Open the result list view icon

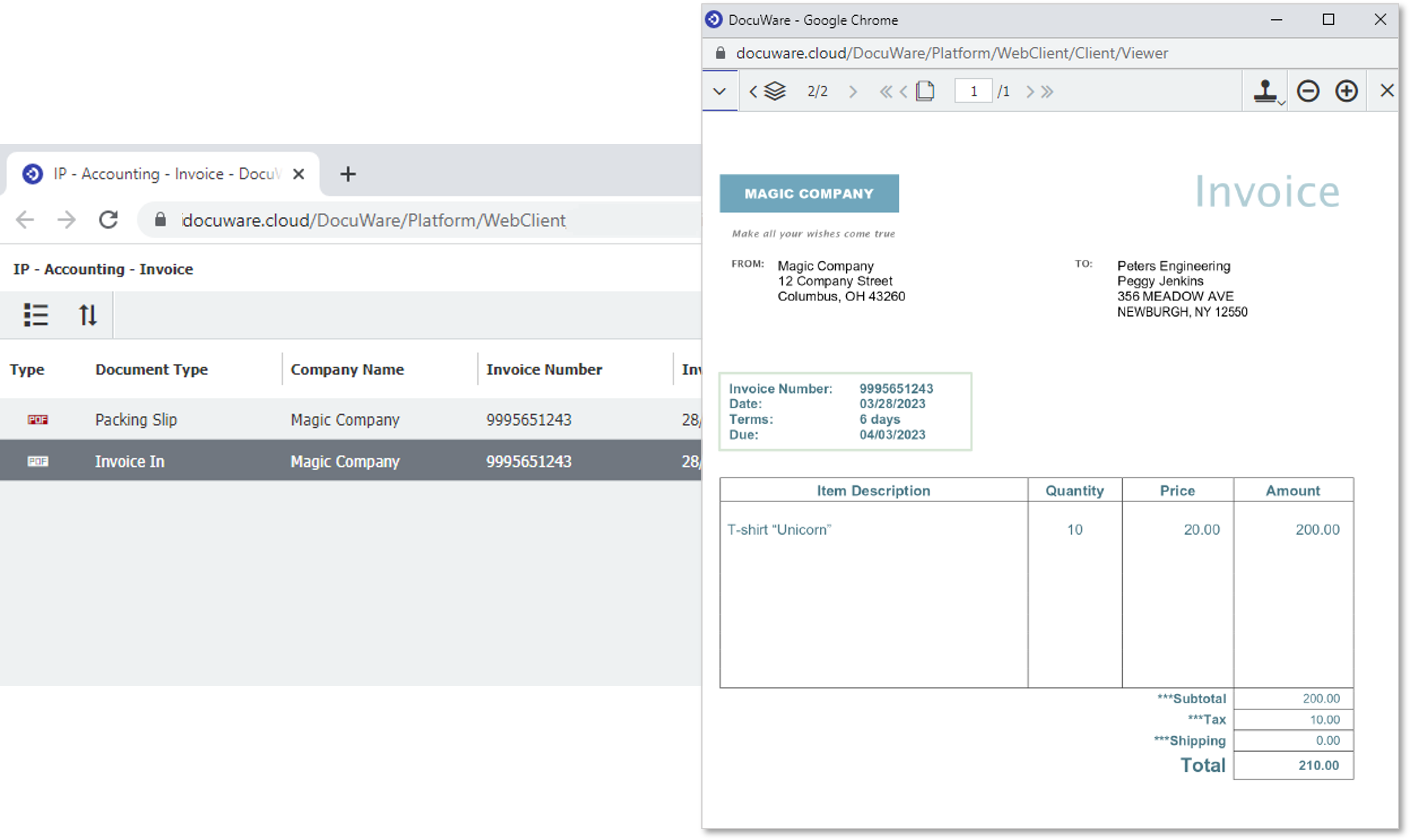[36, 315]
